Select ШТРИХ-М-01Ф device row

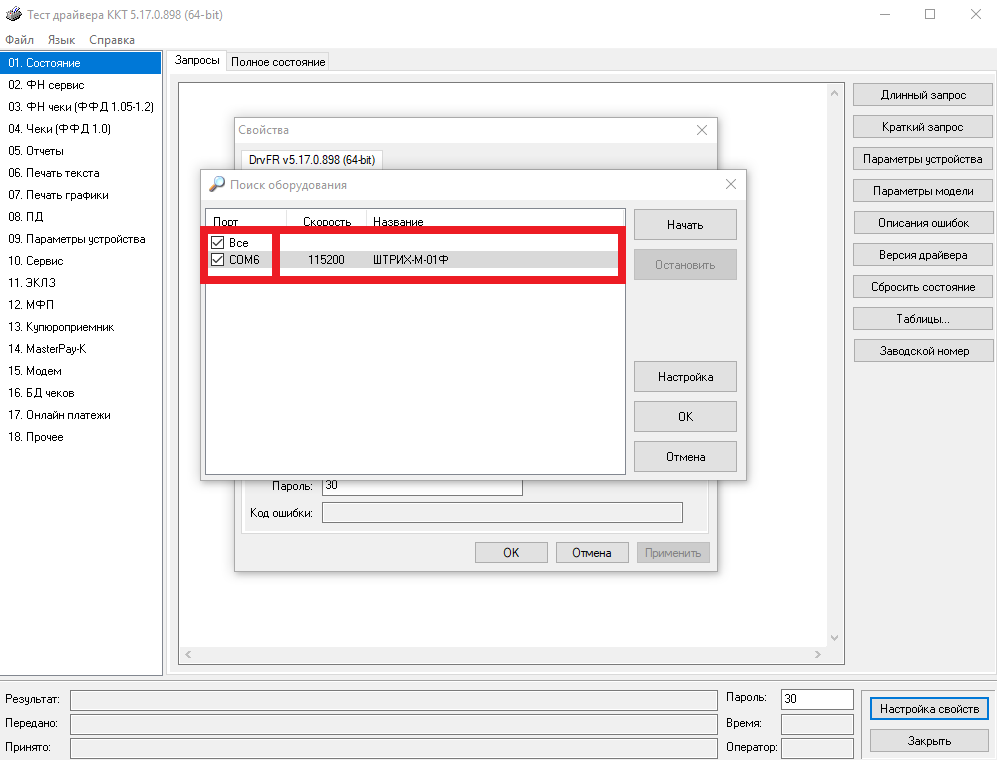(410, 260)
